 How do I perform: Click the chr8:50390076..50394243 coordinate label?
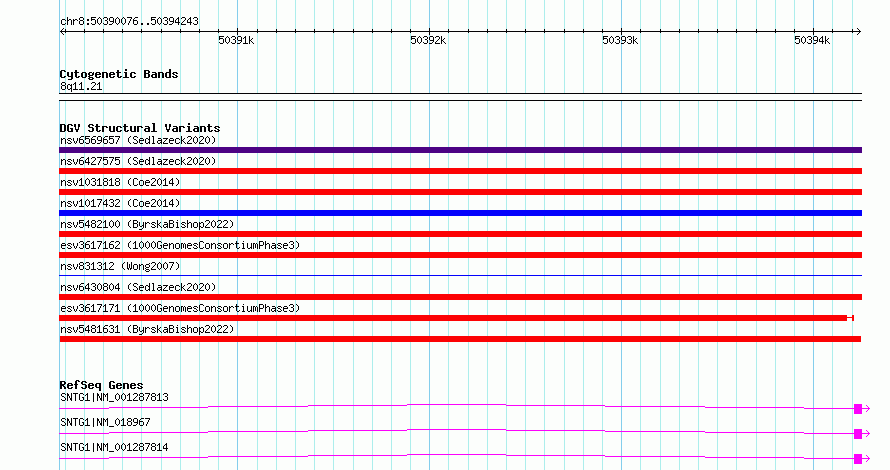pyautogui.click(x=129, y=21)
